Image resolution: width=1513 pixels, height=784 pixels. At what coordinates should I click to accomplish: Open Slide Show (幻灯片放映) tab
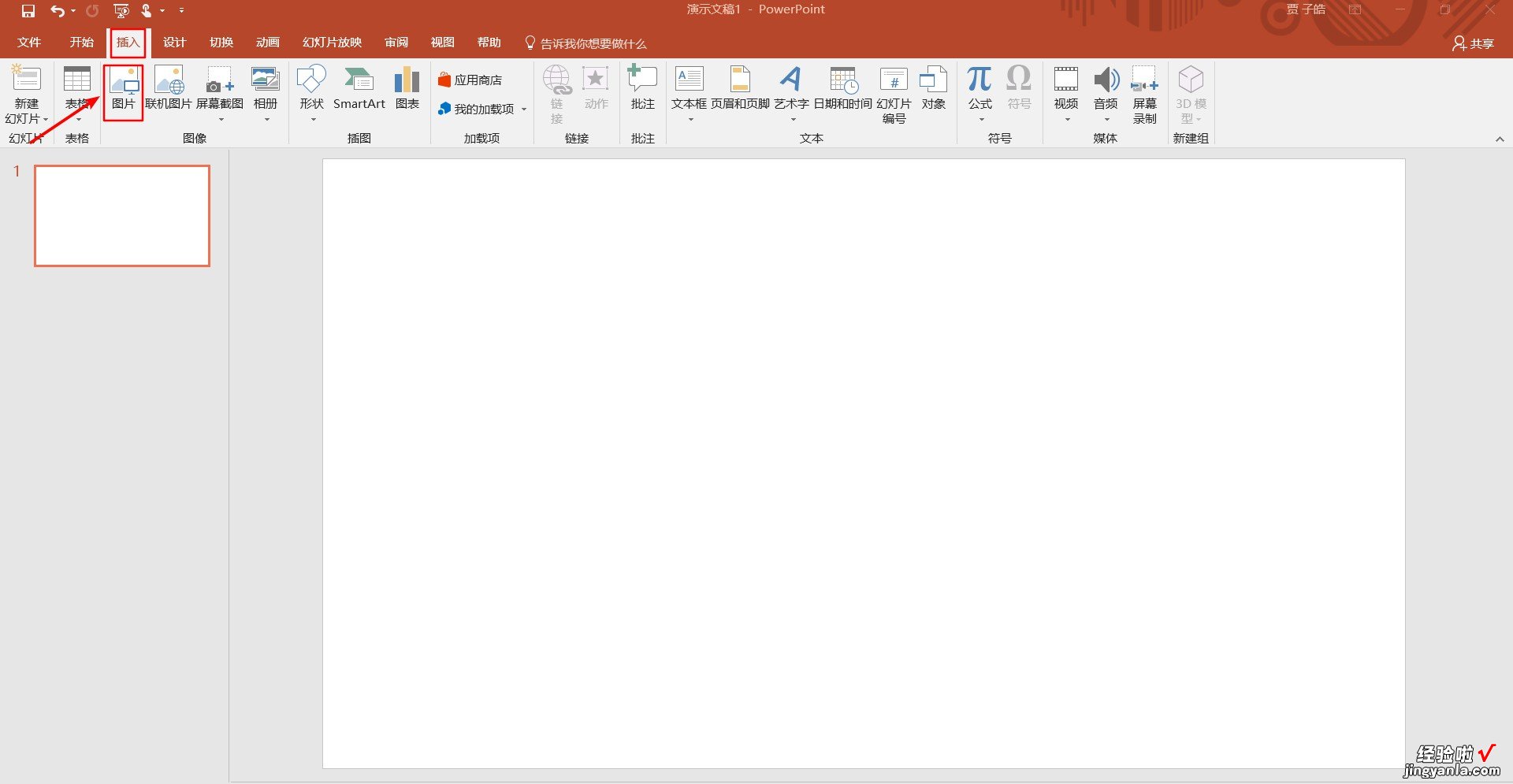[332, 43]
